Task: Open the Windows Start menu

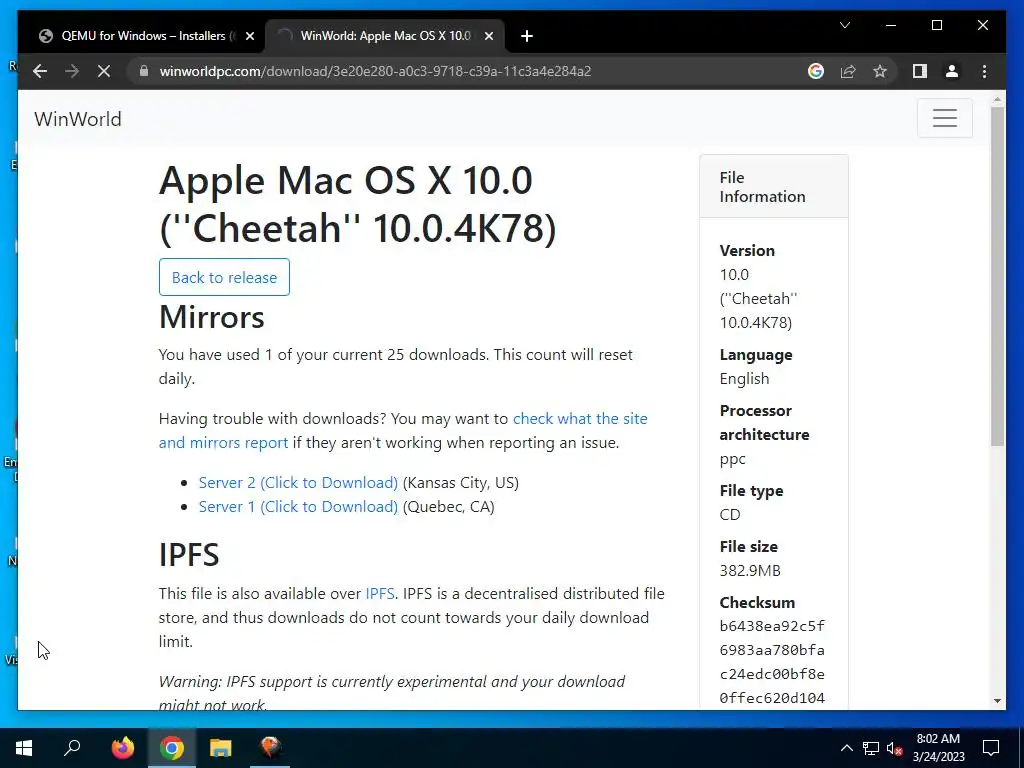Action: (x=24, y=748)
